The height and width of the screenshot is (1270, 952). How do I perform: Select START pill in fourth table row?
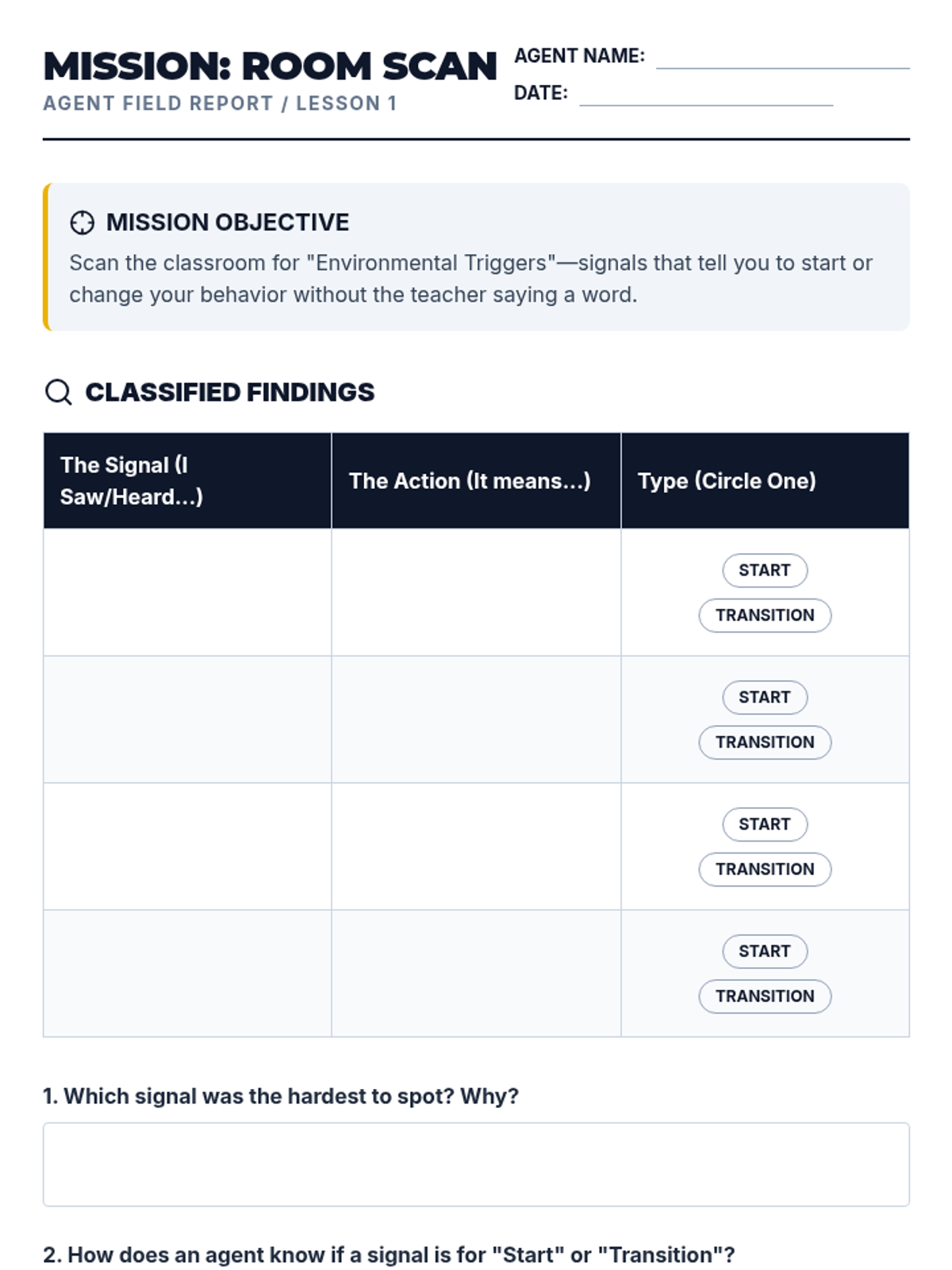tap(765, 951)
